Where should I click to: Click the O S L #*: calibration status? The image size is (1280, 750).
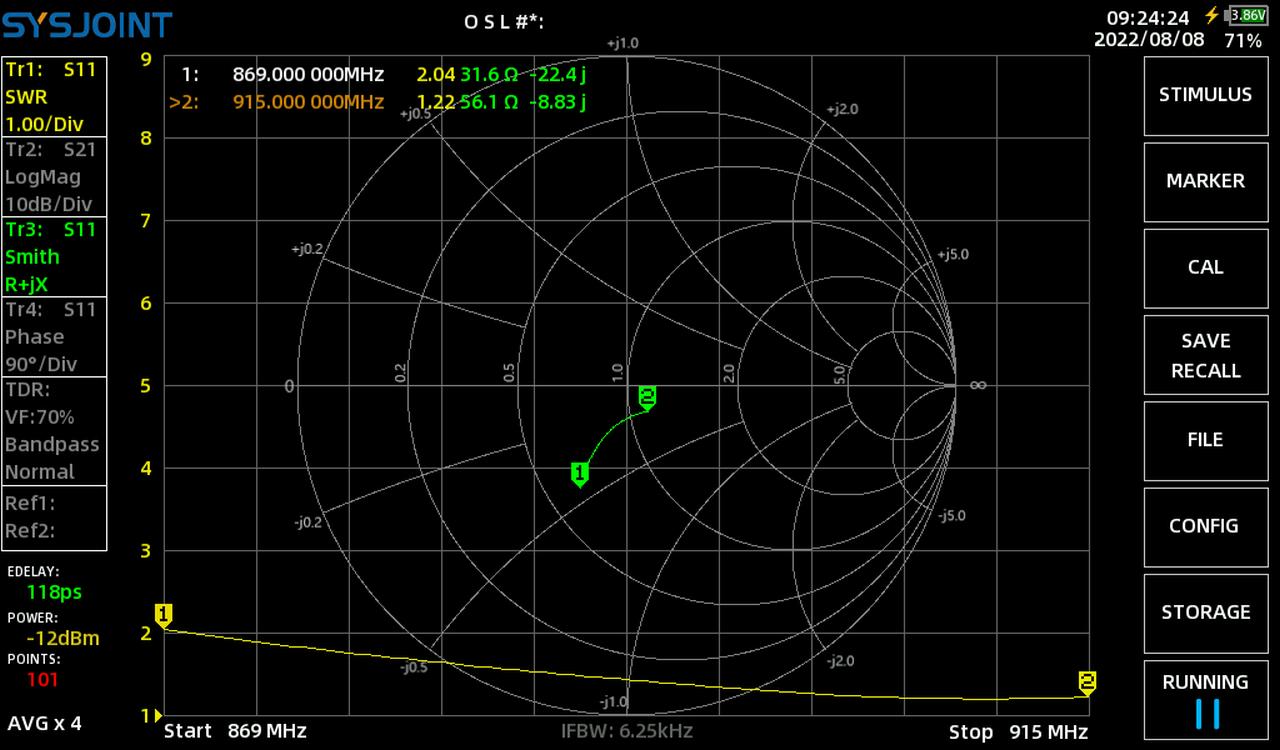[x=503, y=22]
